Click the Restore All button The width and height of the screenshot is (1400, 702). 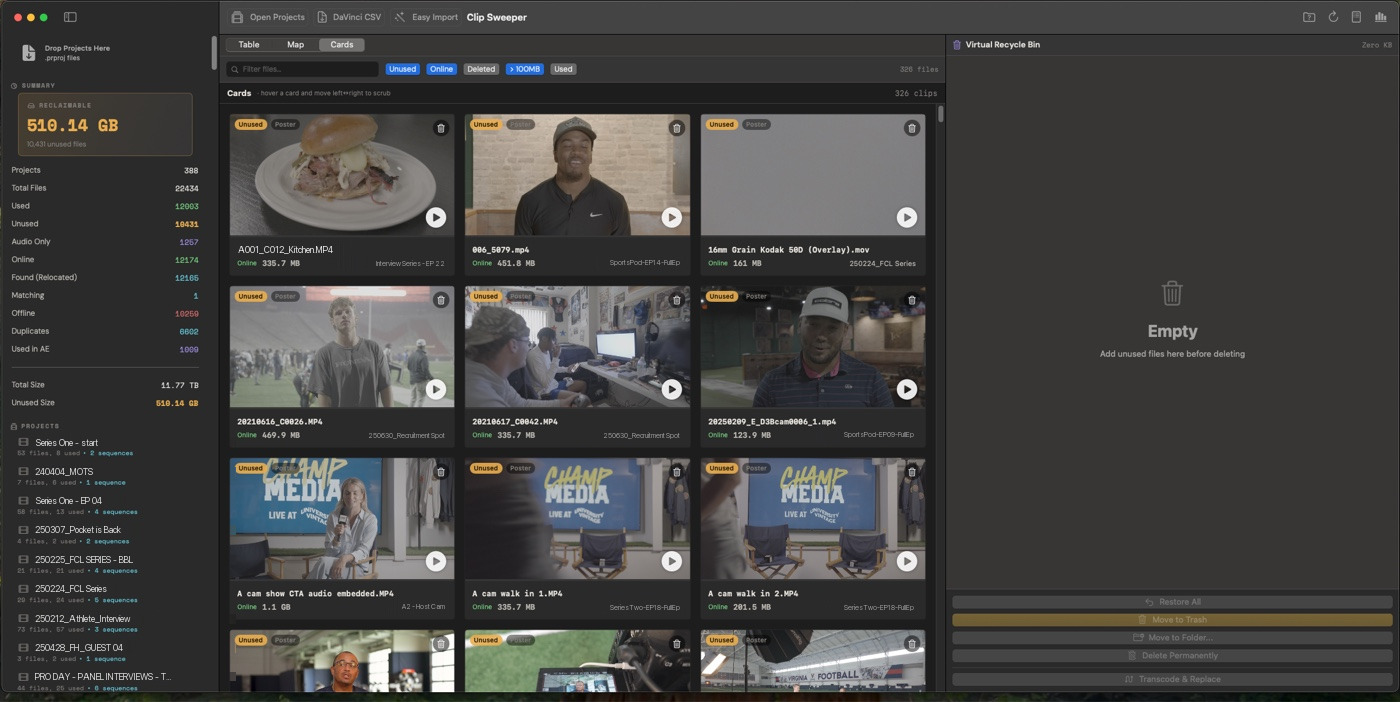click(1172, 602)
